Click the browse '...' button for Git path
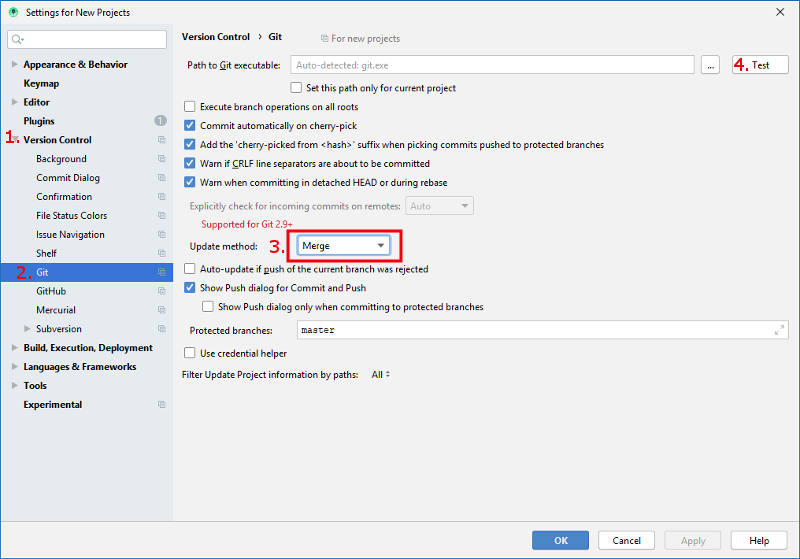Image resolution: width=800 pixels, height=559 pixels. pyautogui.click(x=710, y=65)
